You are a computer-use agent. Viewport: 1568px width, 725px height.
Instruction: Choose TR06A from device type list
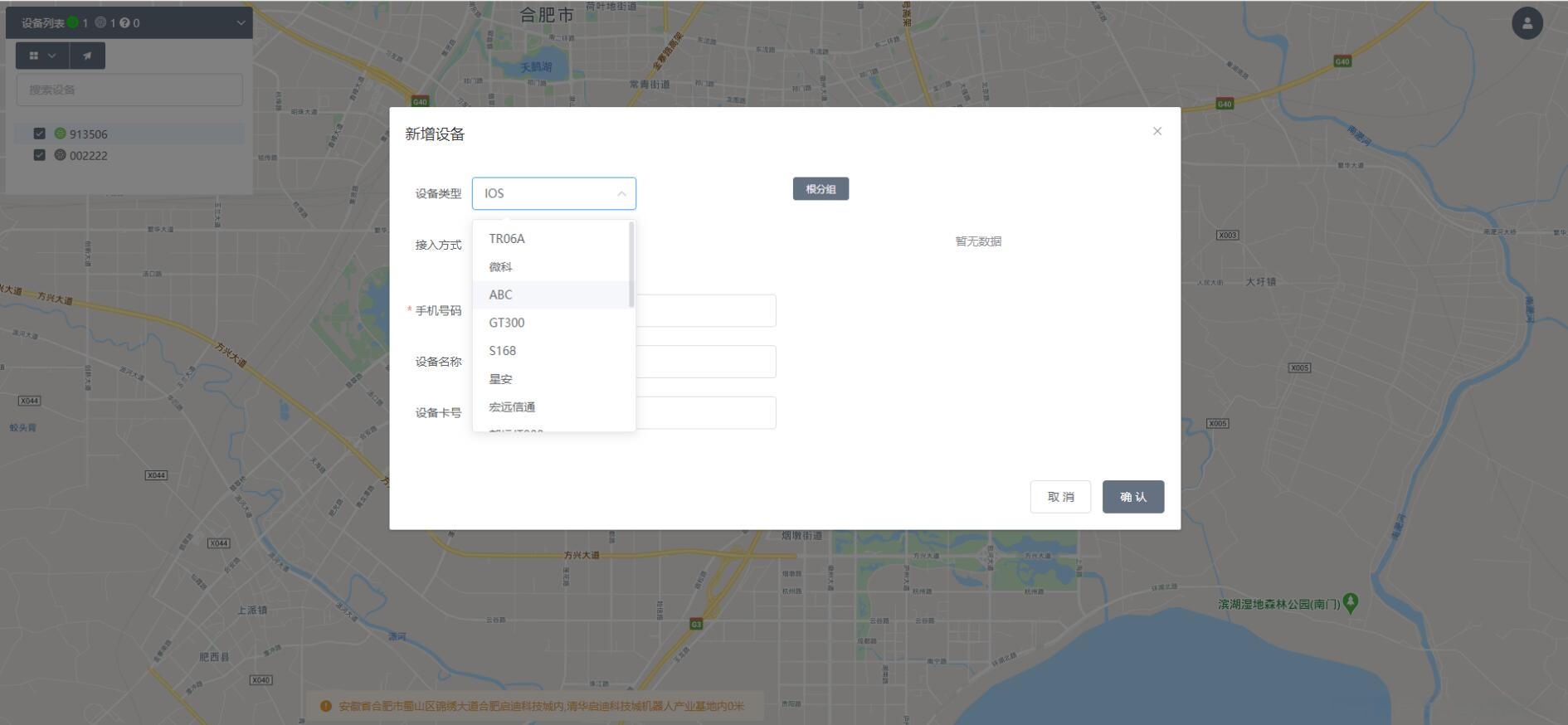tap(553, 239)
